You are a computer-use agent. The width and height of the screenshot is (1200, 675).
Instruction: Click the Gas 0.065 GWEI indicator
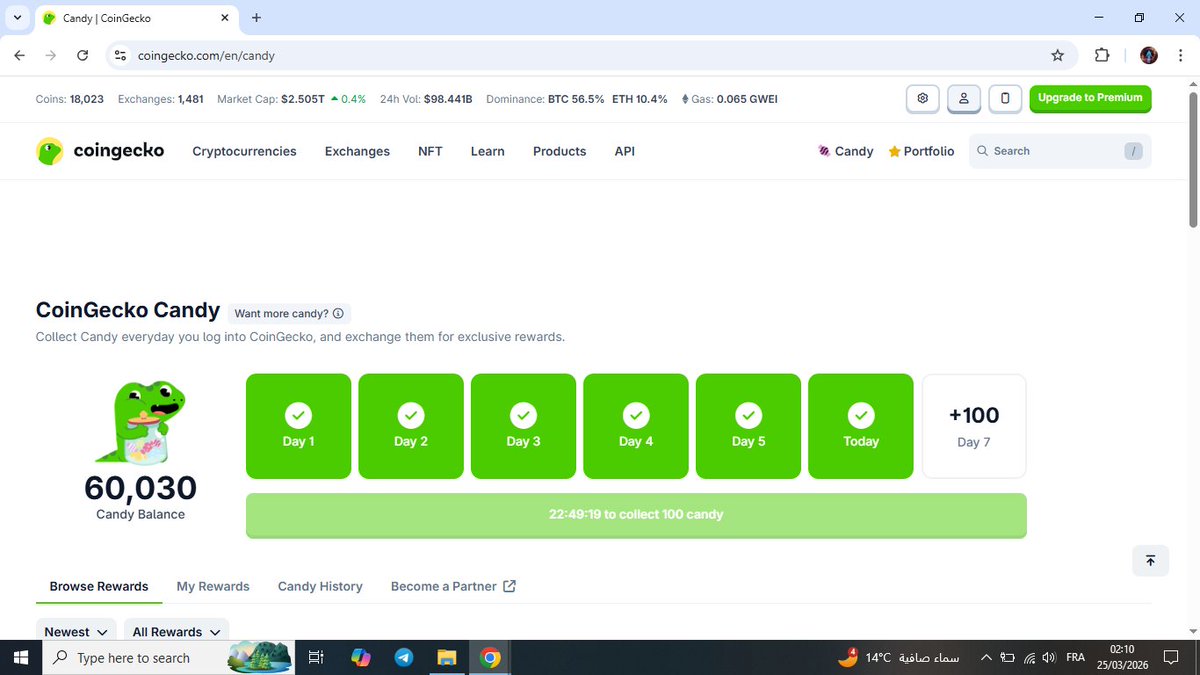(x=729, y=99)
